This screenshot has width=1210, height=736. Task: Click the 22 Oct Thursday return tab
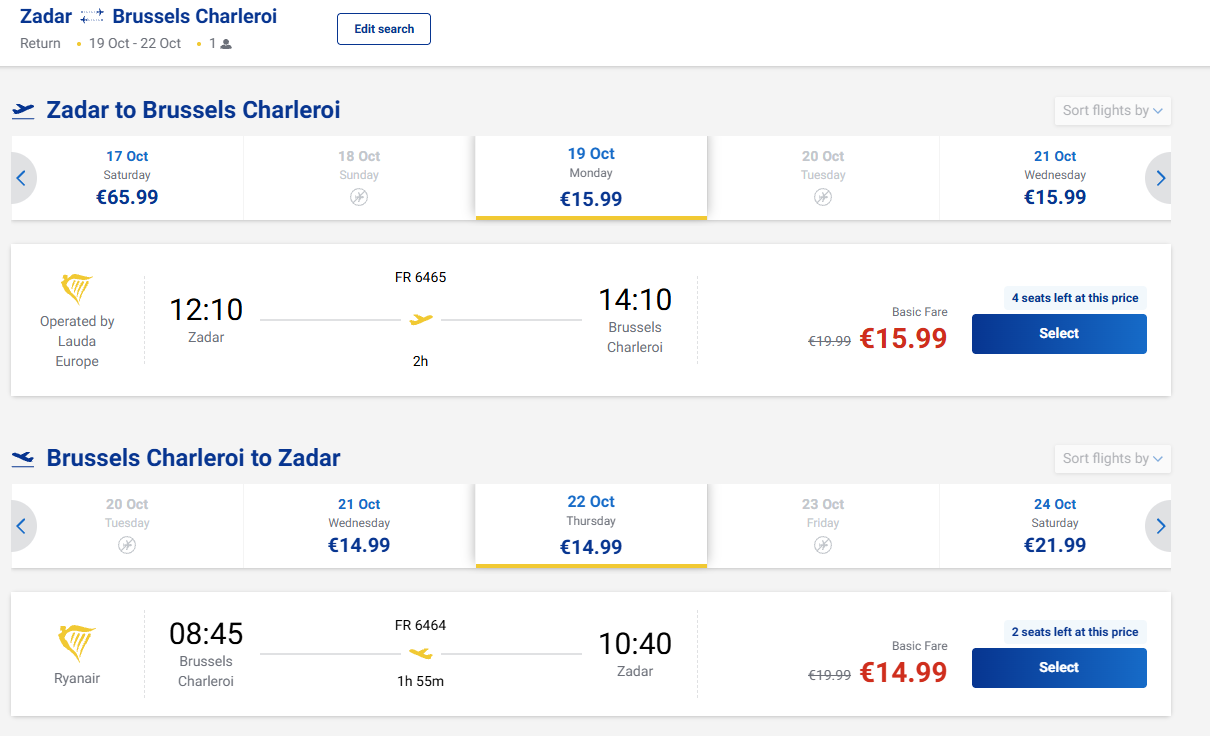[591, 525]
